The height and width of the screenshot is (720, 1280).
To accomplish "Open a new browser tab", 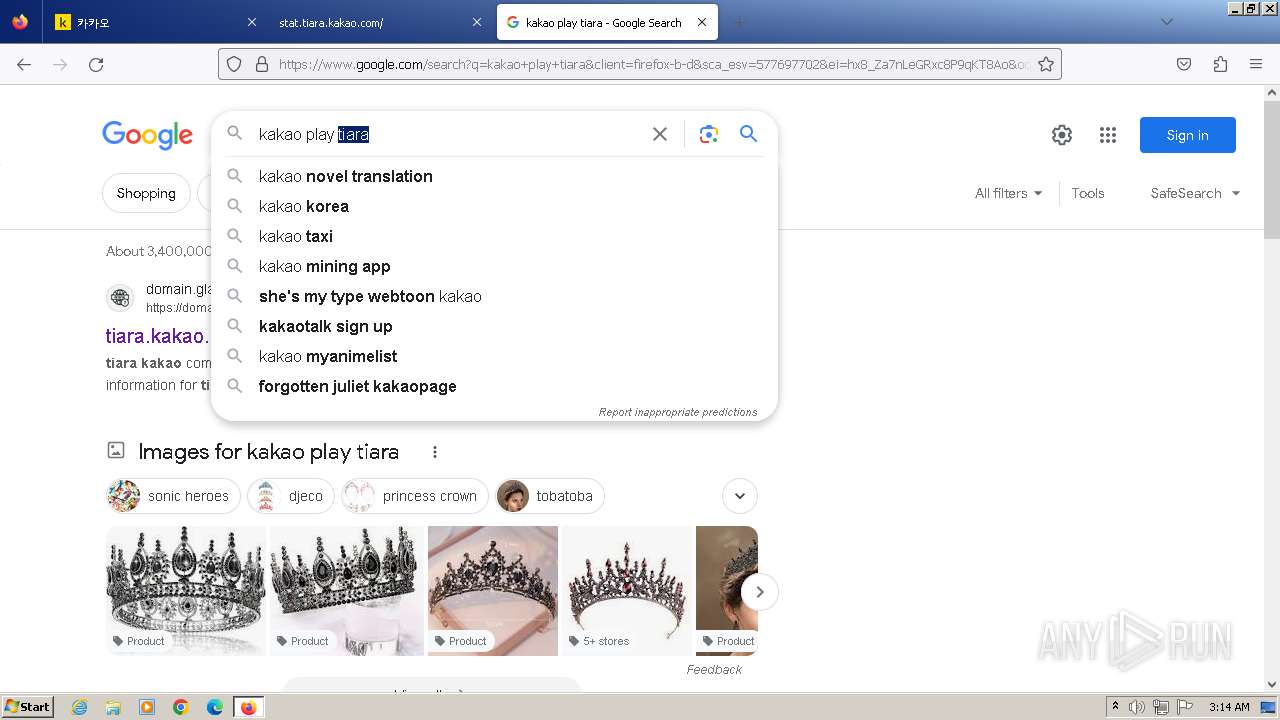I will [x=739, y=22].
